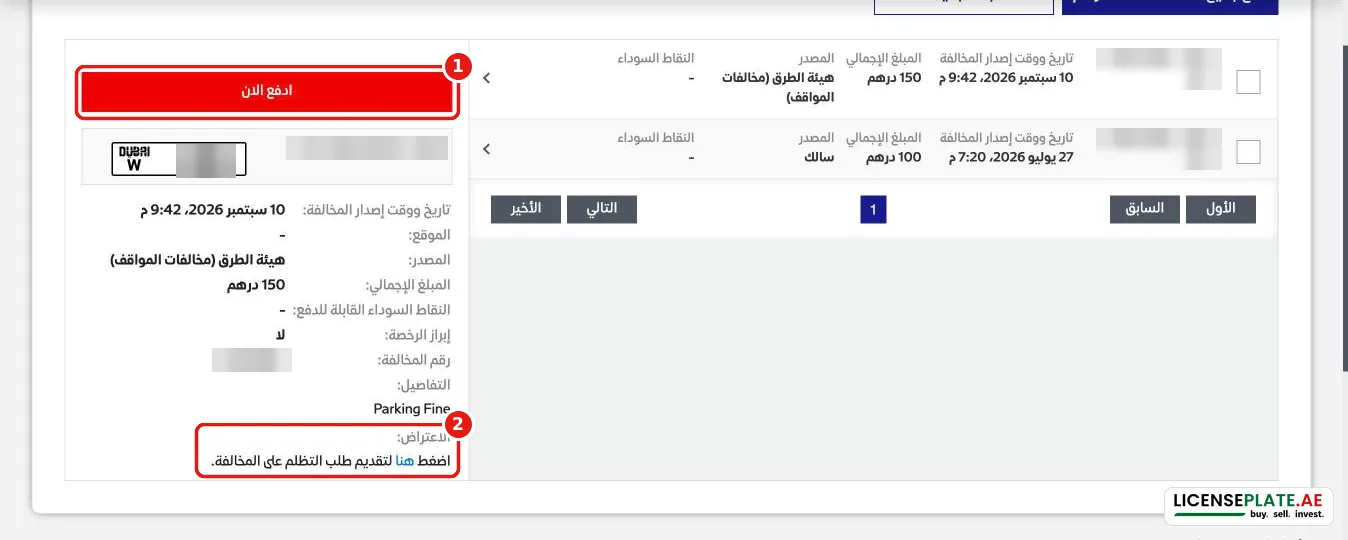Click the red ادفع الآن pay button
Viewport: 1348px width, 540px height.
[x=267, y=91]
